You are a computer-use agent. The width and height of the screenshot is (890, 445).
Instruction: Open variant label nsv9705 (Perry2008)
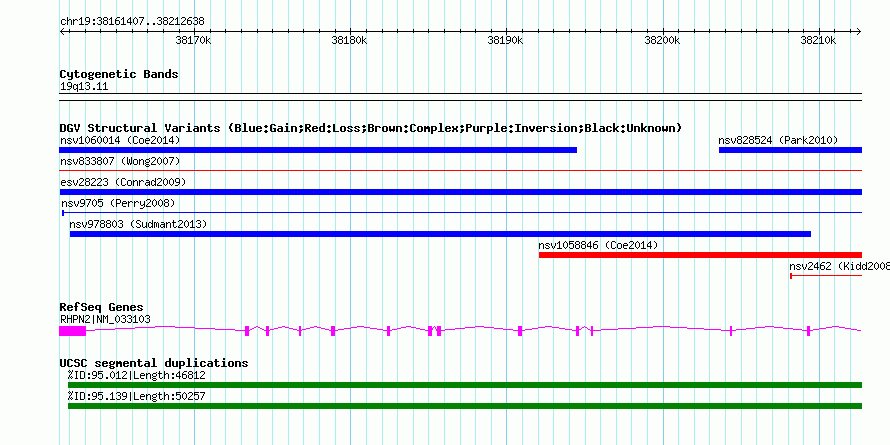[x=118, y=203]
